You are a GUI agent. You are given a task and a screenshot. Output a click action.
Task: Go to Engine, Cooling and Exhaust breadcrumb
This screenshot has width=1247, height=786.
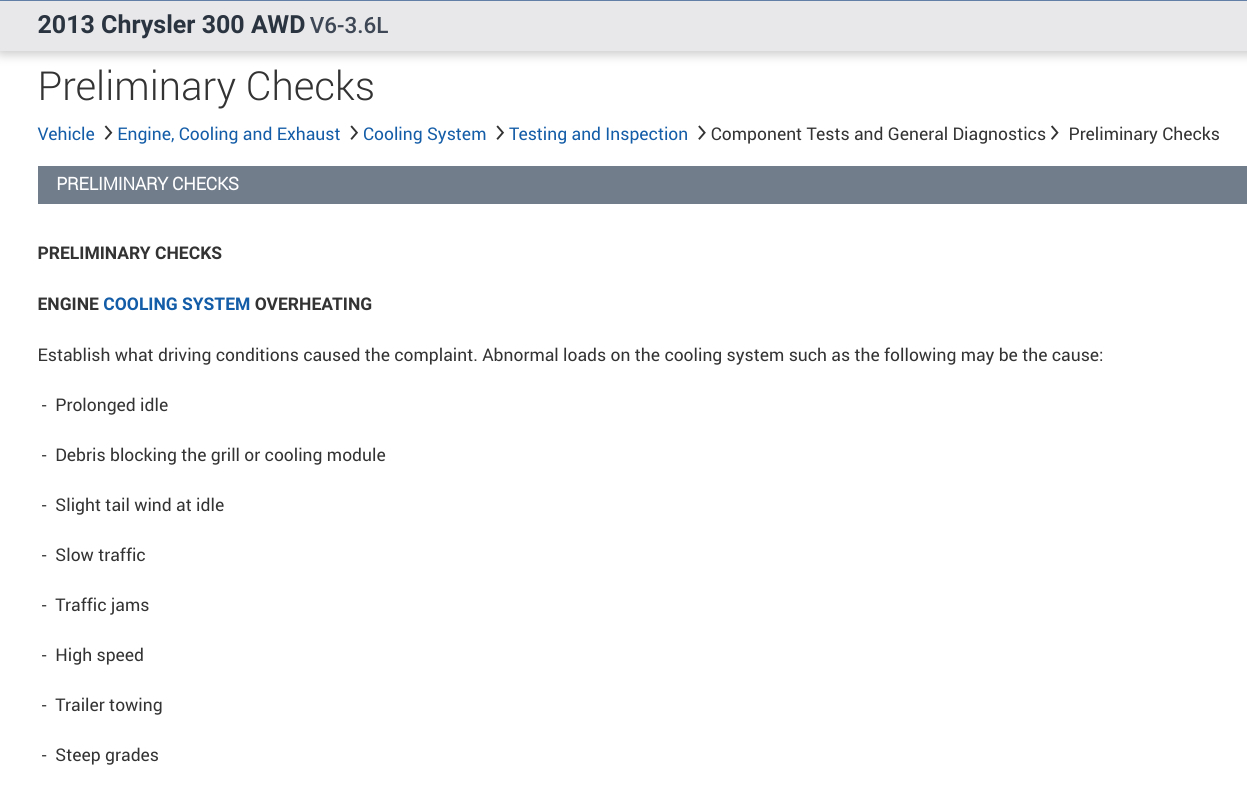(x=229, y=134)
